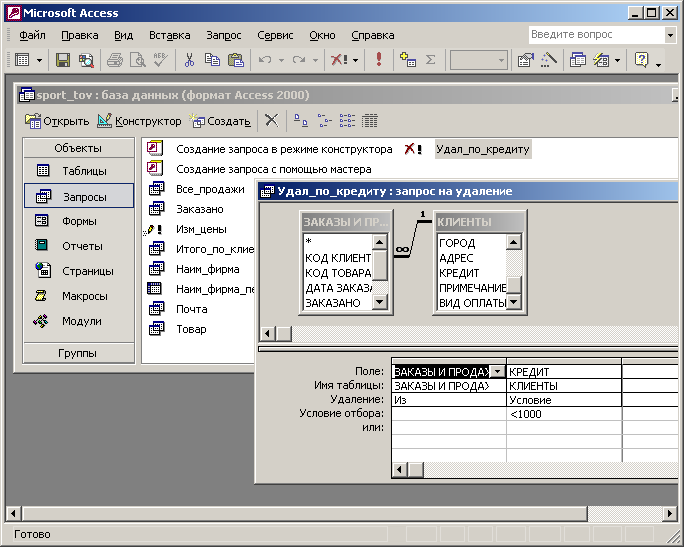Click the Undo arrow icon
The image size is (684, 547).
[265, 60]
